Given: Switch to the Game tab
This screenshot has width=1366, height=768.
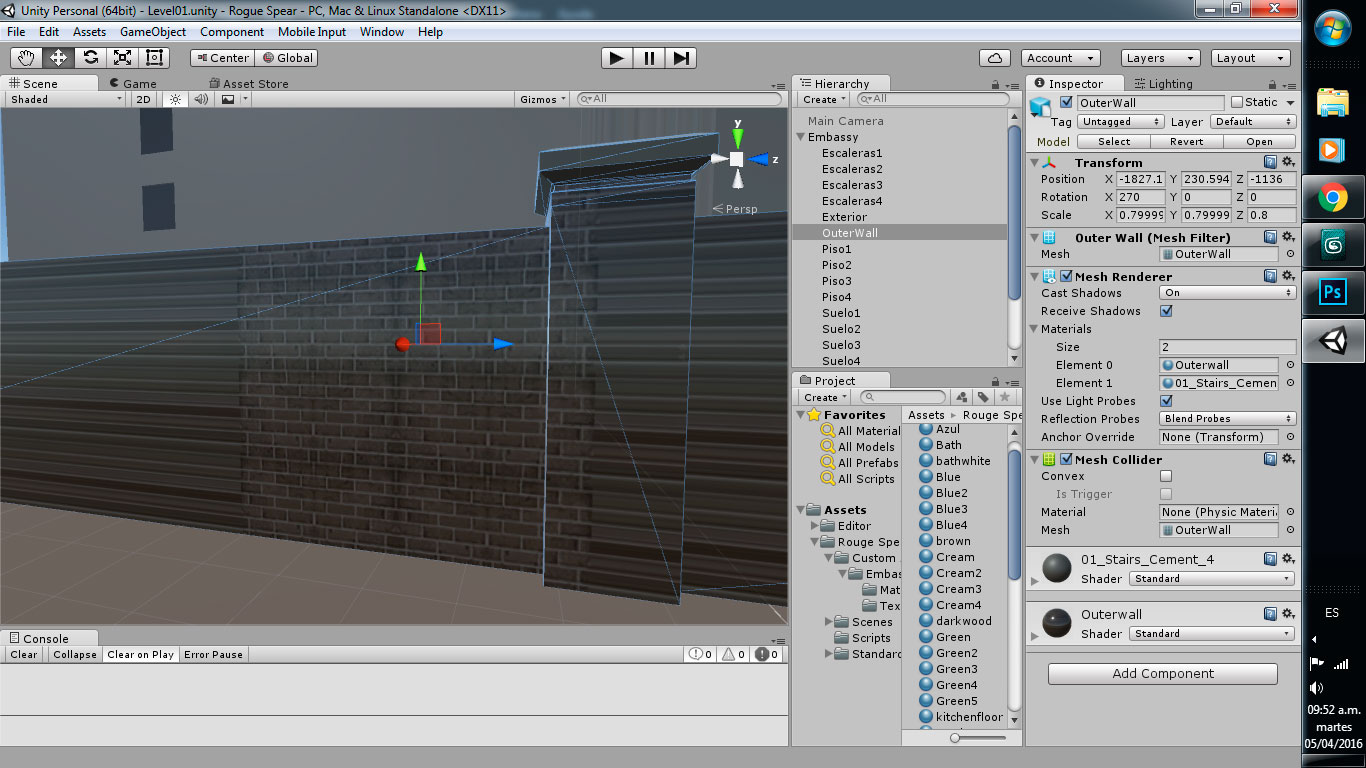Looking at the screenshot, I should 133,84.
